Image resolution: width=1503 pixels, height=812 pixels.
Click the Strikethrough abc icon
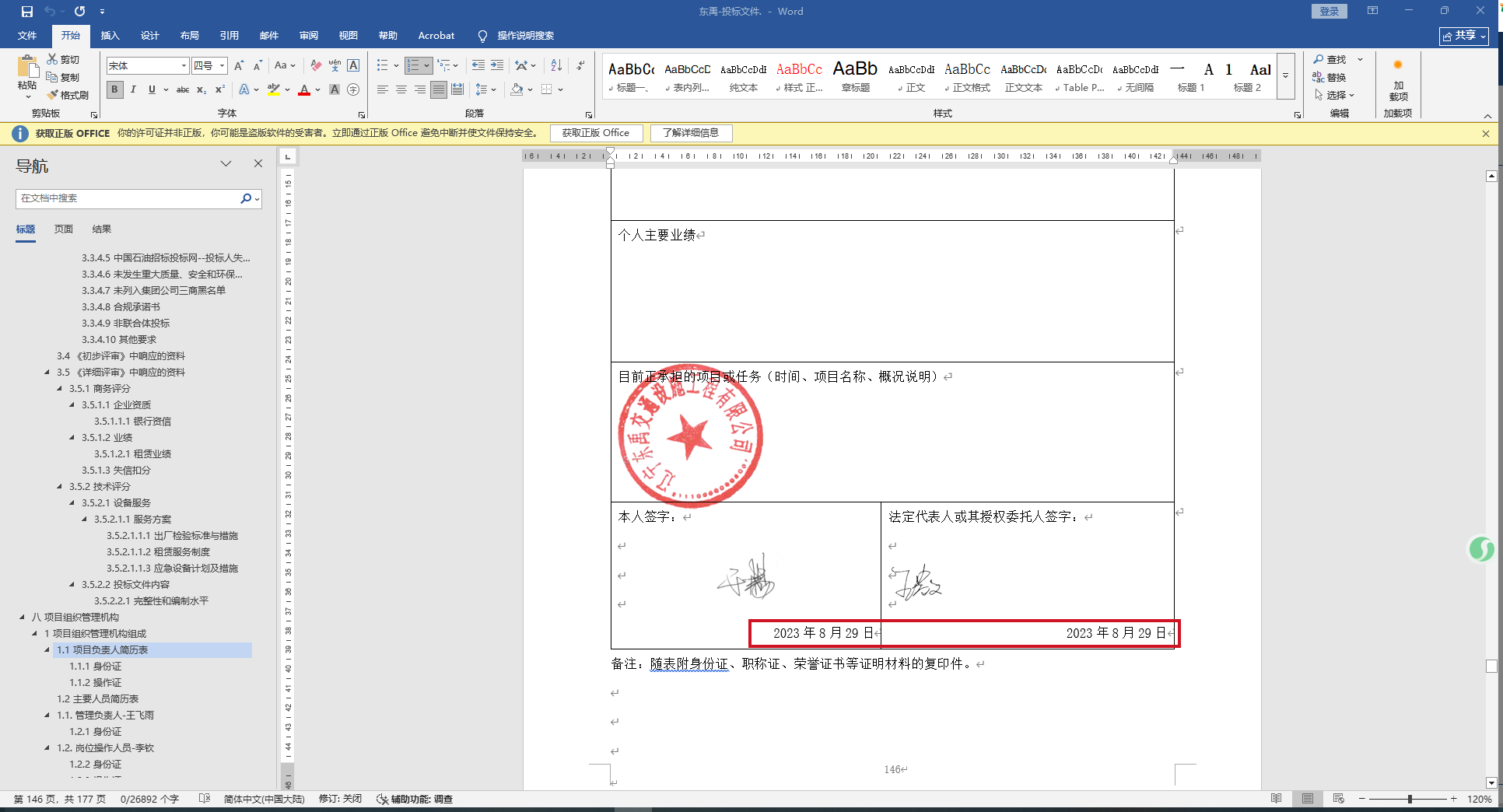click(x=183, y=89)
